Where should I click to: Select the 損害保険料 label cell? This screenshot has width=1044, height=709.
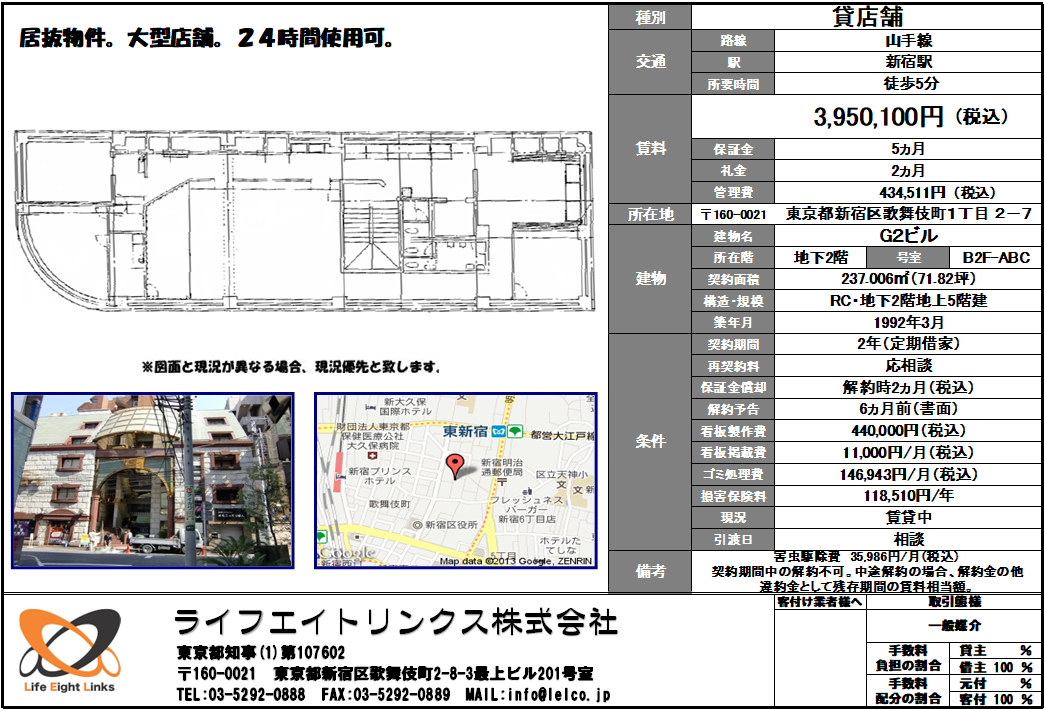(x=733, y=496)
